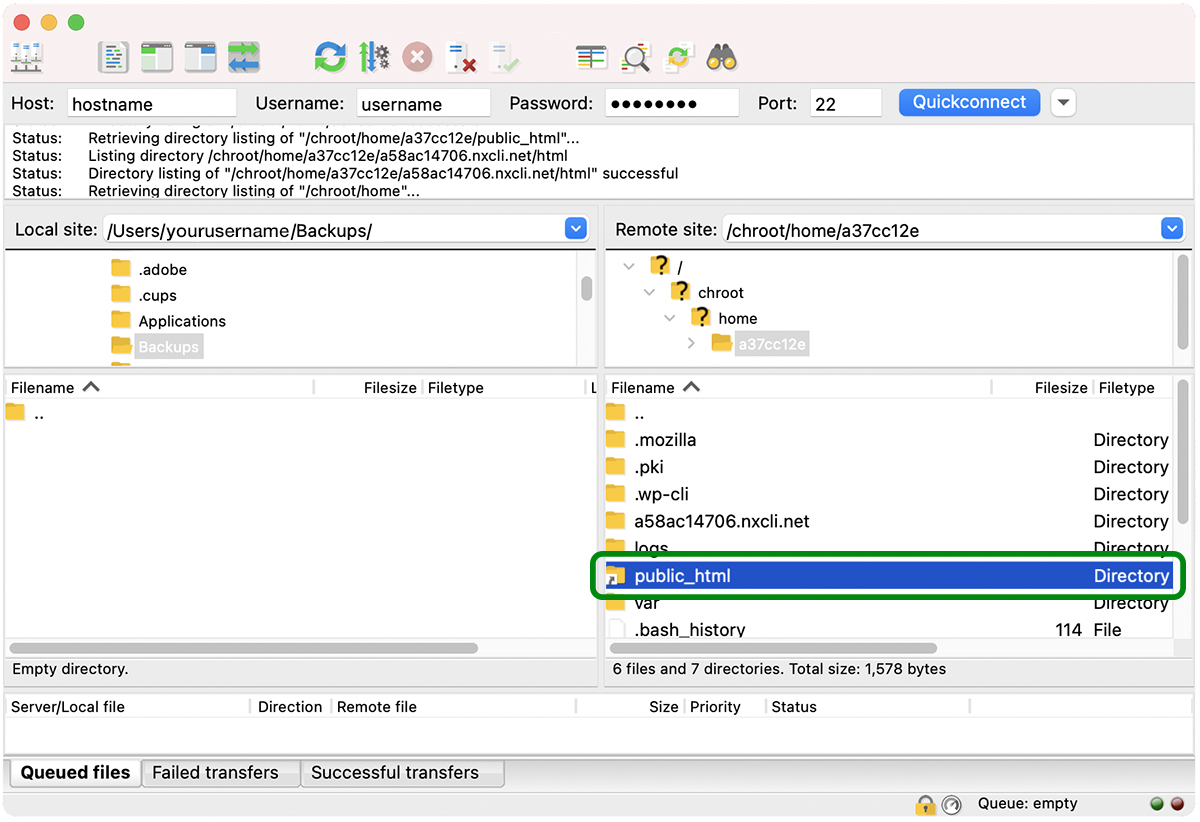Refresh the file and folder listings
This screenshot has height=822, width=1200.
click(x=330, y=57)
